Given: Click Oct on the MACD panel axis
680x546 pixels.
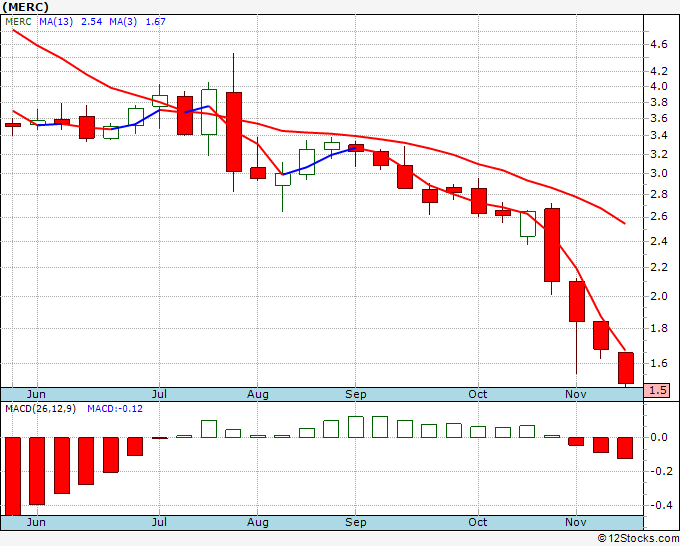Looking at the screenshot, I should click(x=477, y=522).
